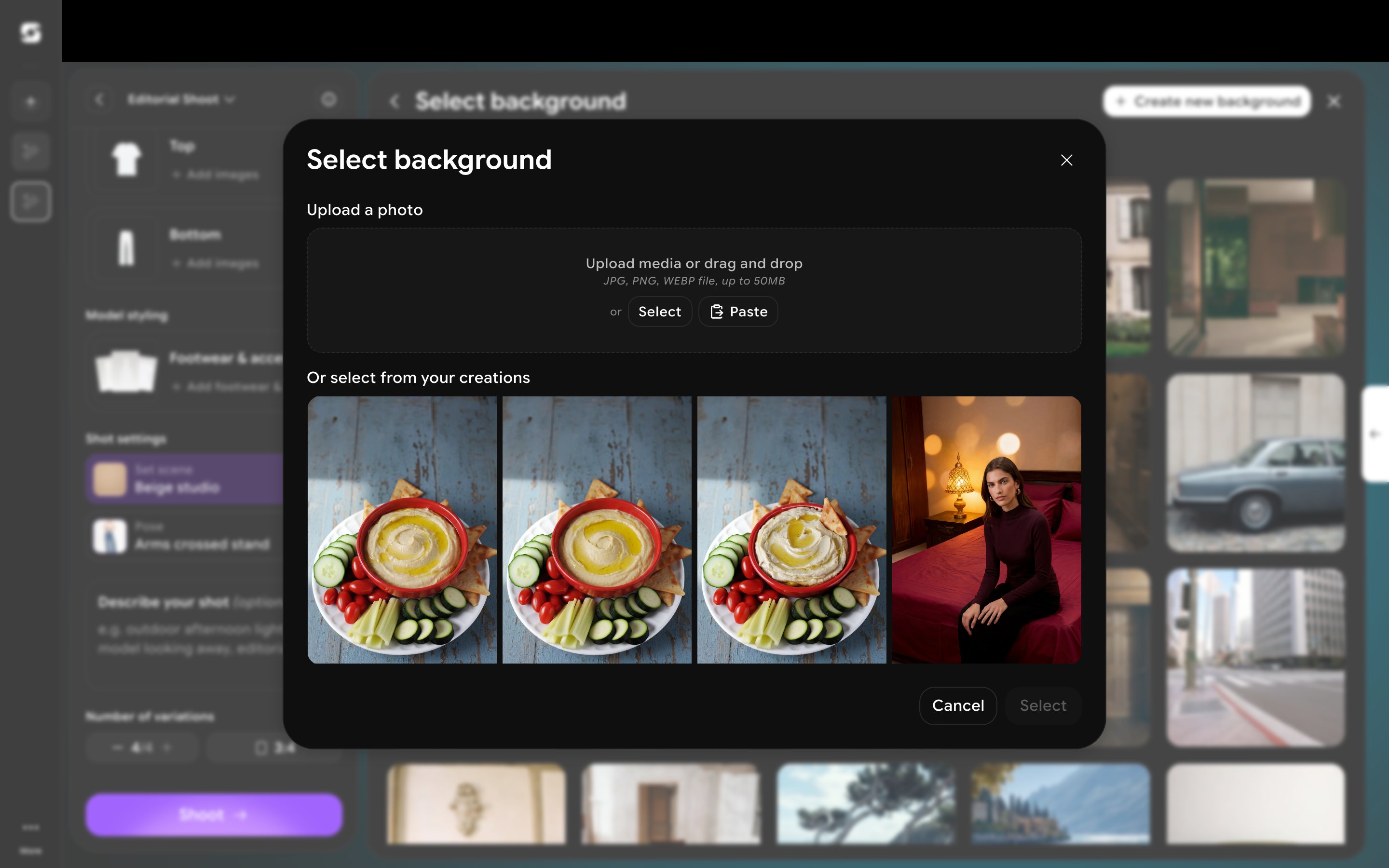Click round icon right of Editorial Shoot
1389x868 pixels.
click(x=328, y=100)
